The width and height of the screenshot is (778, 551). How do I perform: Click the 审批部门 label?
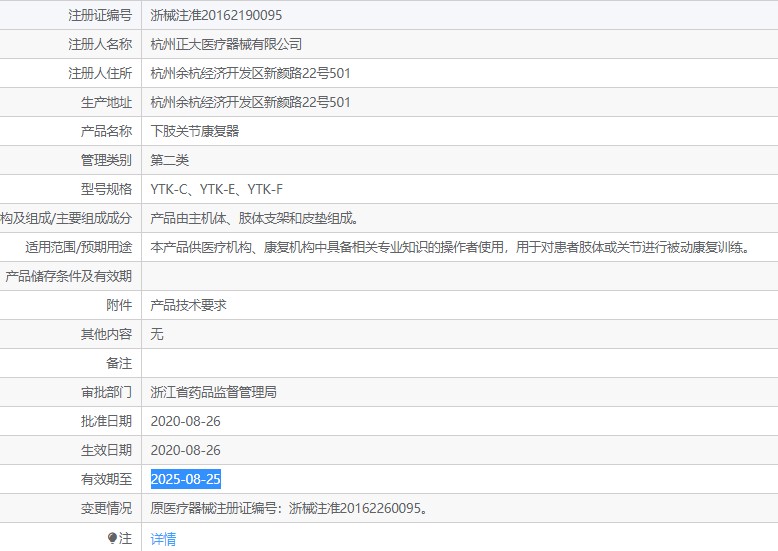[107, 392]
